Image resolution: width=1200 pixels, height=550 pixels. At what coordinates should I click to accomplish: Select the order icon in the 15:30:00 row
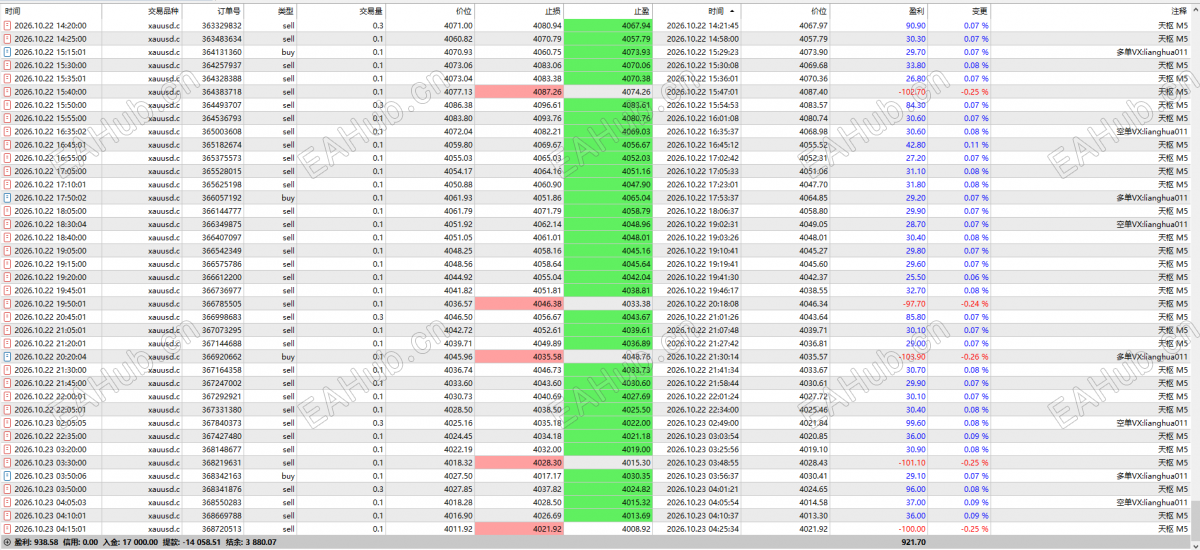(8, 65)
